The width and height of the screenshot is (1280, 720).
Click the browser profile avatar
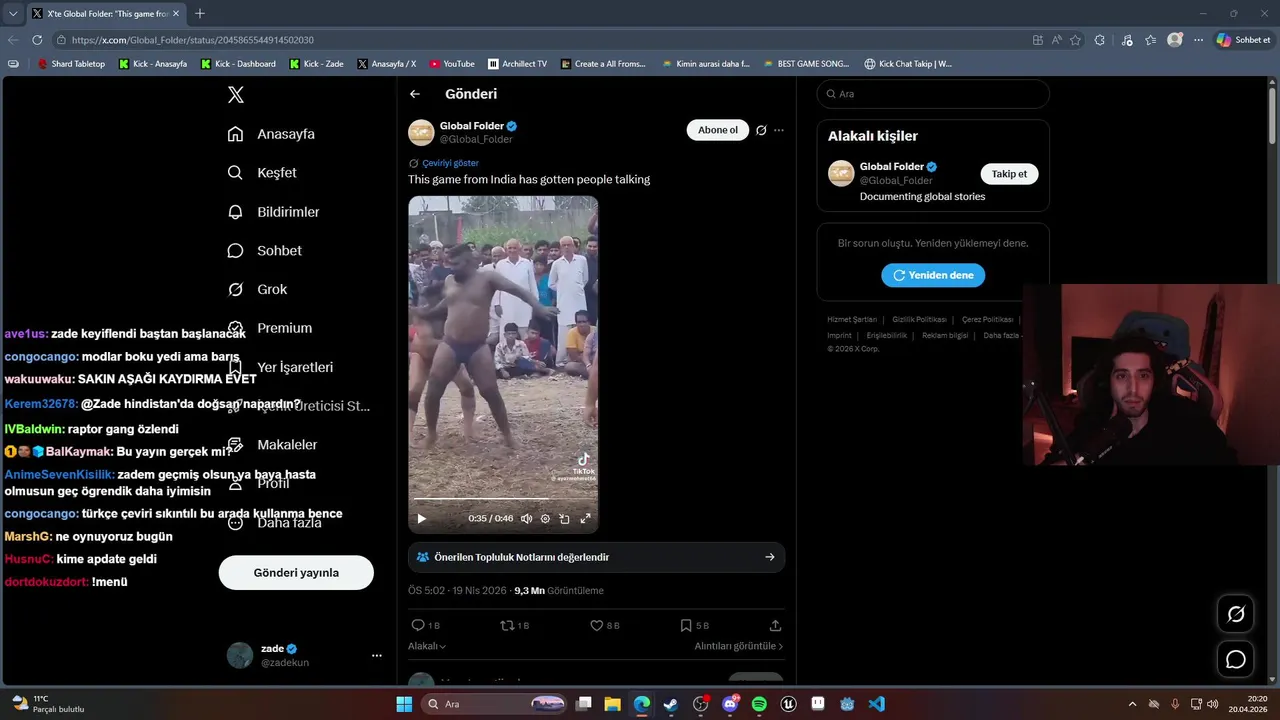point(1175,40)
